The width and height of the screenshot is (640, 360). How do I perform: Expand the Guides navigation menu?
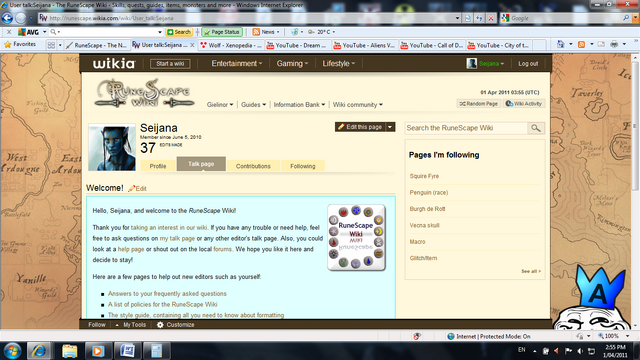(x=253, y=104)
